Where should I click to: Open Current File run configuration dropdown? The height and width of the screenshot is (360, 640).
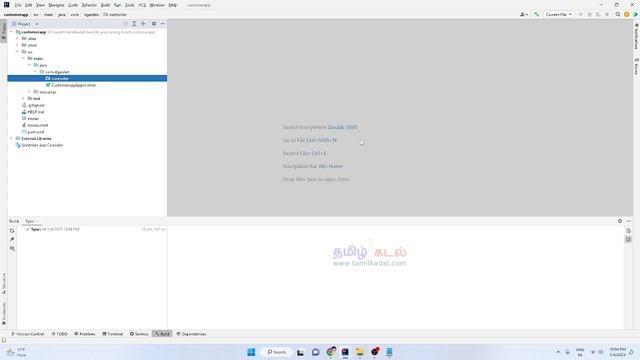point(558,14)
